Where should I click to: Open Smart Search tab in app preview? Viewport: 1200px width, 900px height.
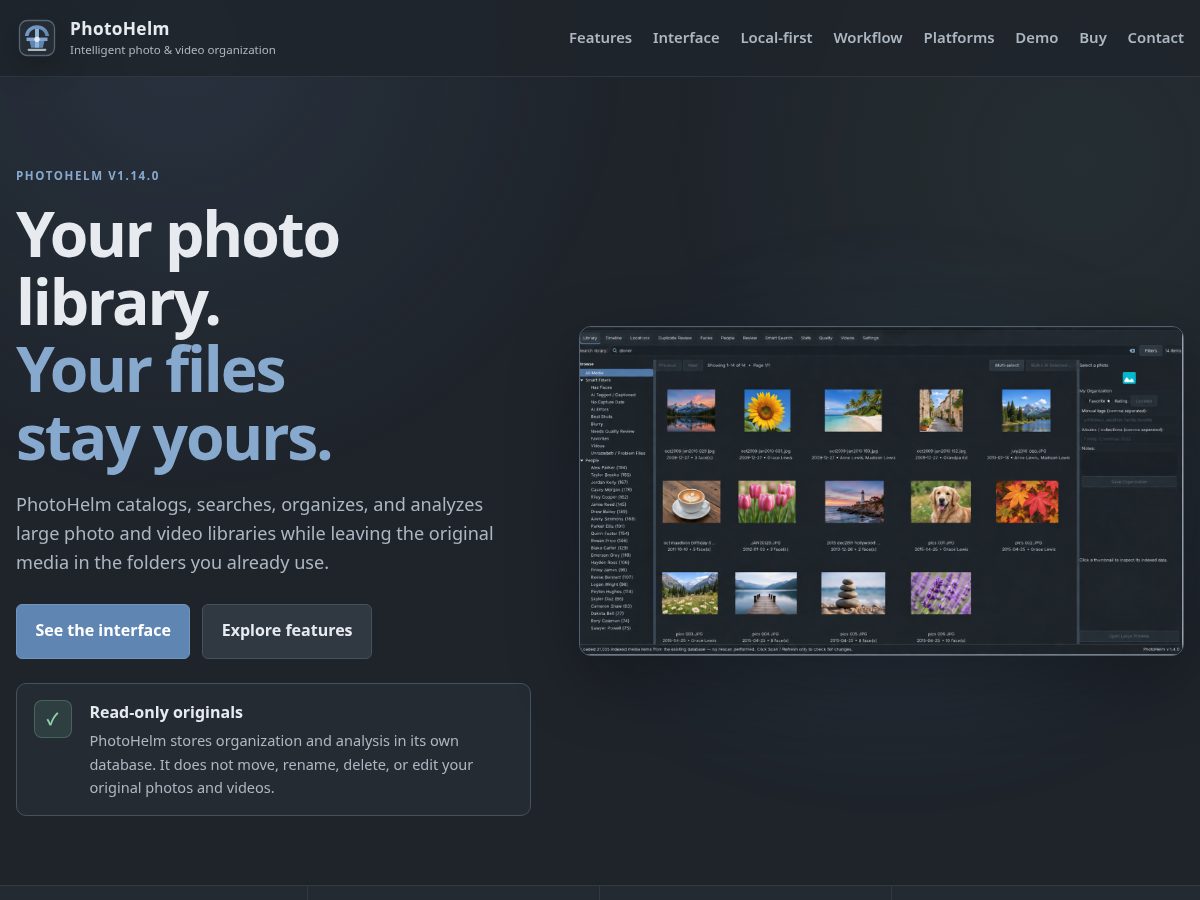(779, 338)
